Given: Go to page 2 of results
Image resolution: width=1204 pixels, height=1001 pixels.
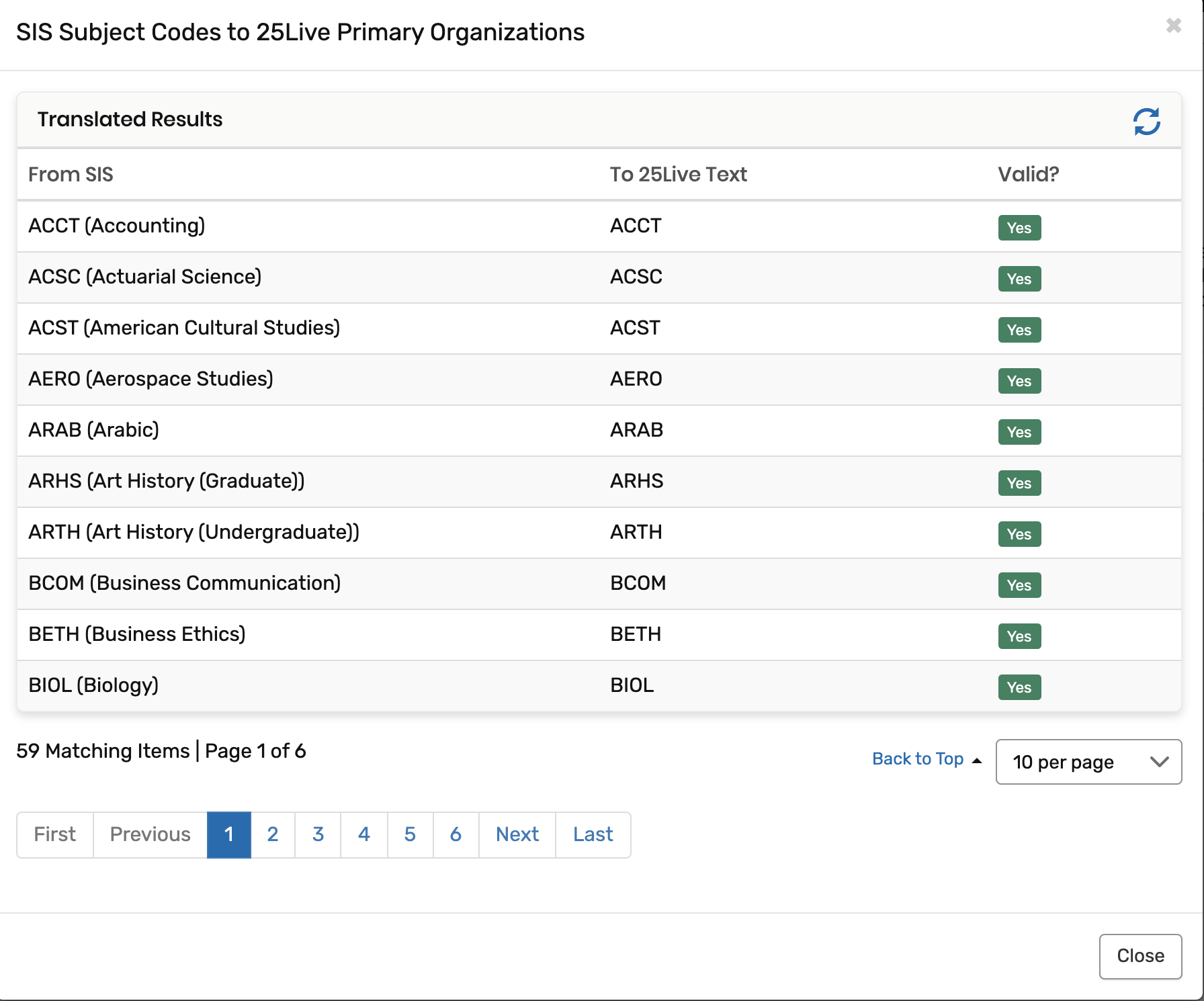Looking at the screenshot, I should coord(273,834).
